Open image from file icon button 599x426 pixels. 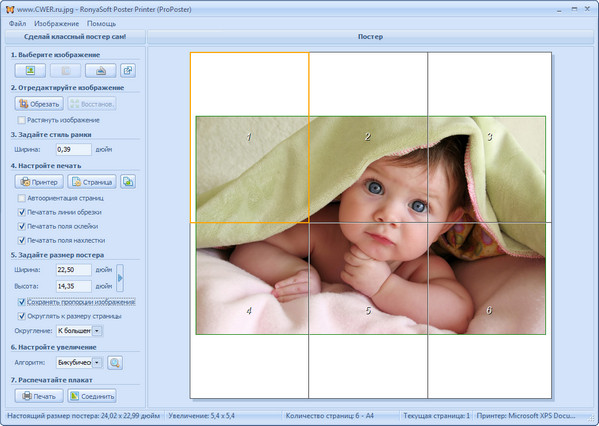[x=30, y=71]
